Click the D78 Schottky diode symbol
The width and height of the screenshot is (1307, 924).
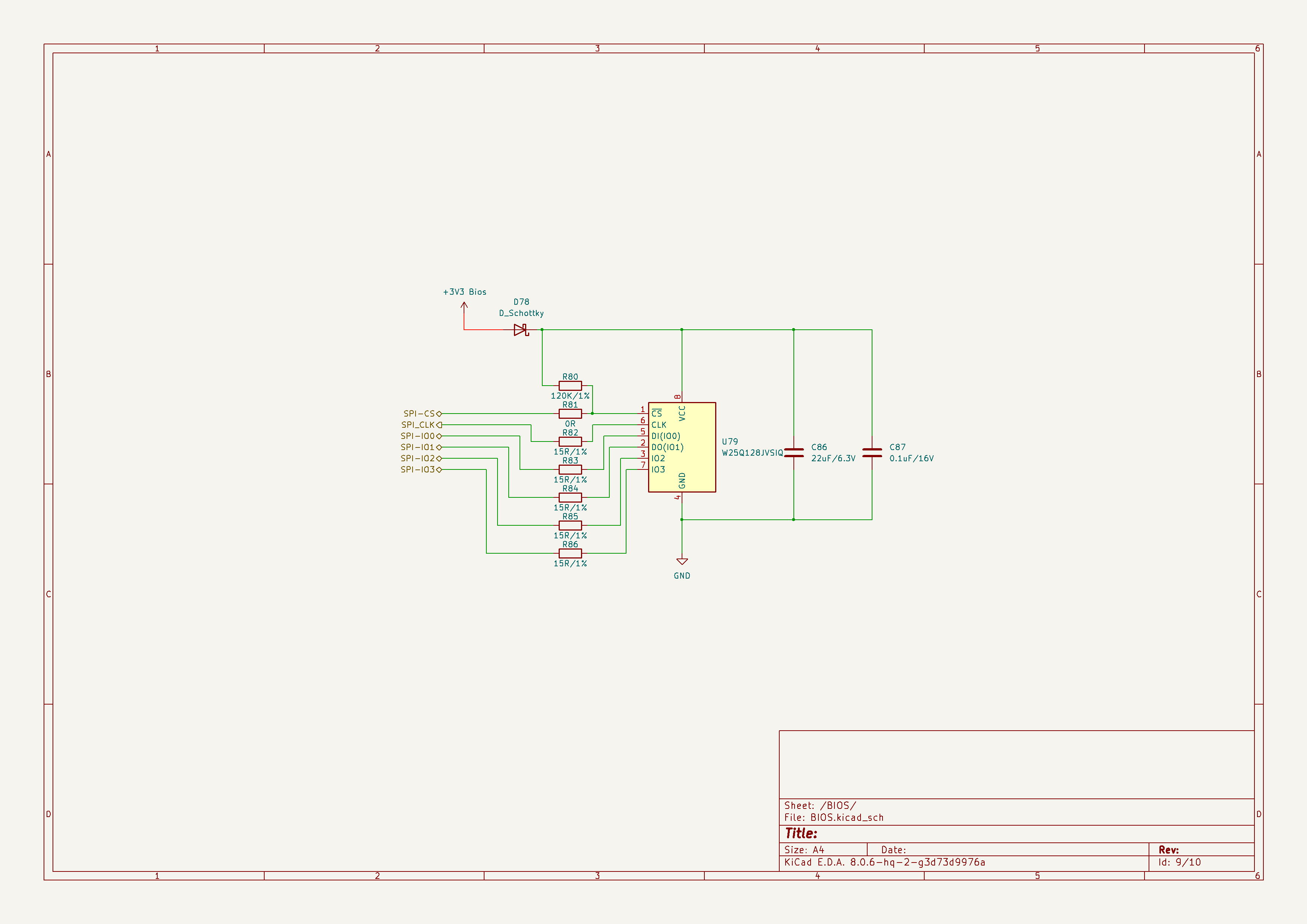(x=520, y=330)
